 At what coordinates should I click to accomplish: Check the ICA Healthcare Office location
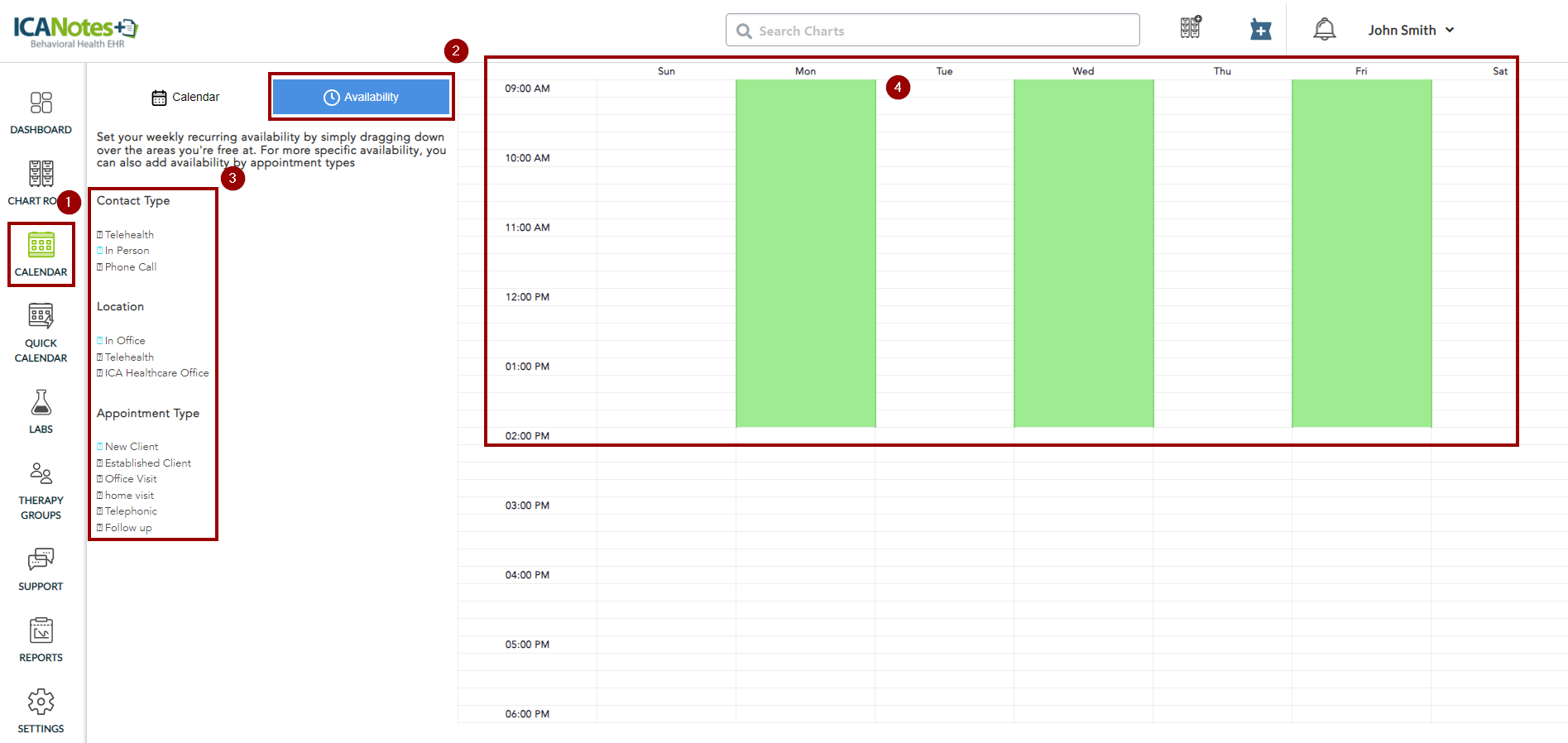pos(100,373)
